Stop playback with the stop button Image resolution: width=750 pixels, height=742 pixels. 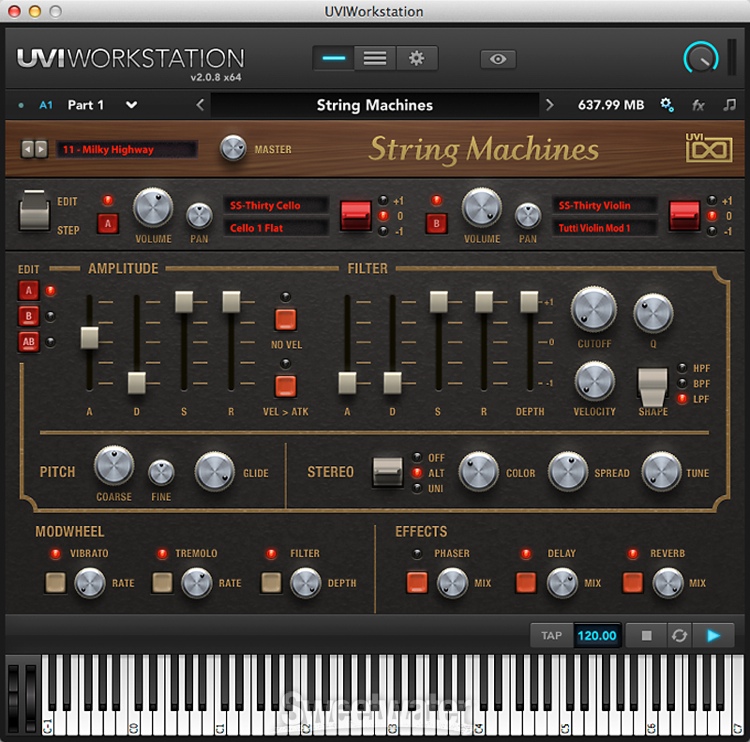click(646, 635)
